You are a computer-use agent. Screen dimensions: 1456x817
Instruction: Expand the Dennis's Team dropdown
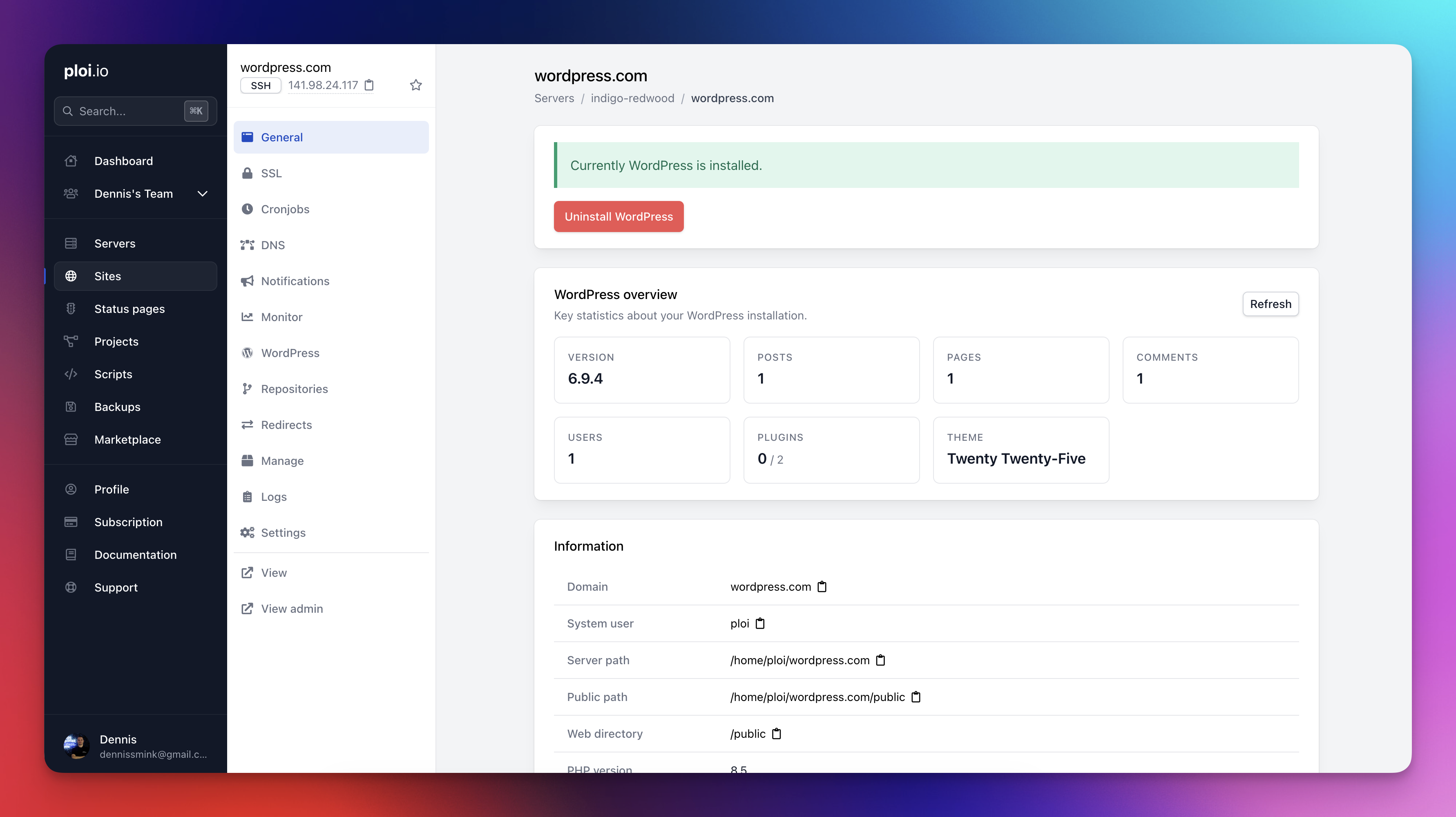(x=202, y=194)
